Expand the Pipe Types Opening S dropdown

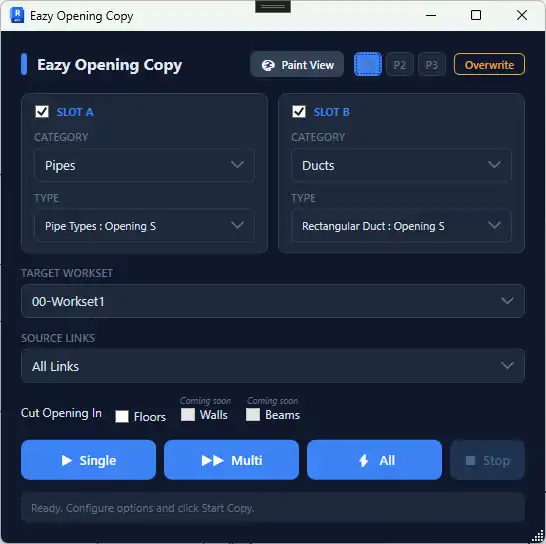coord(145,226)
